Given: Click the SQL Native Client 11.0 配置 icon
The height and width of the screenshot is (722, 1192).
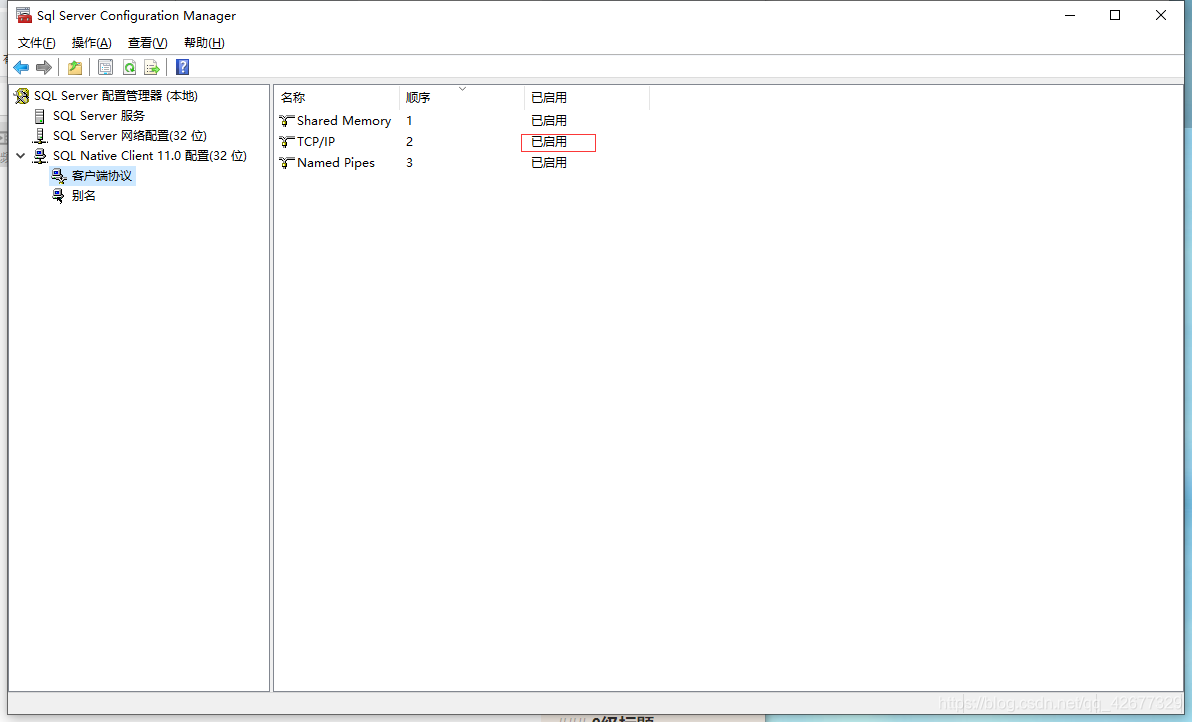Looking at the screenshot, I should coord(40,156).
